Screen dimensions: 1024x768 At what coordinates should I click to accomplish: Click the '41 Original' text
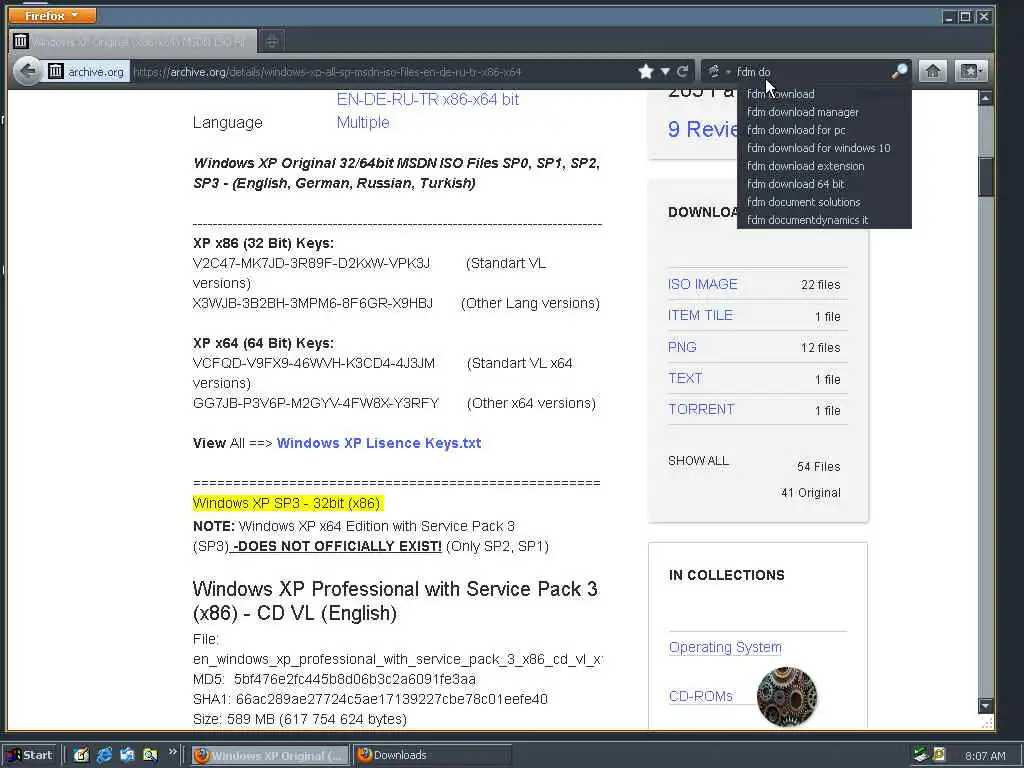810,492
